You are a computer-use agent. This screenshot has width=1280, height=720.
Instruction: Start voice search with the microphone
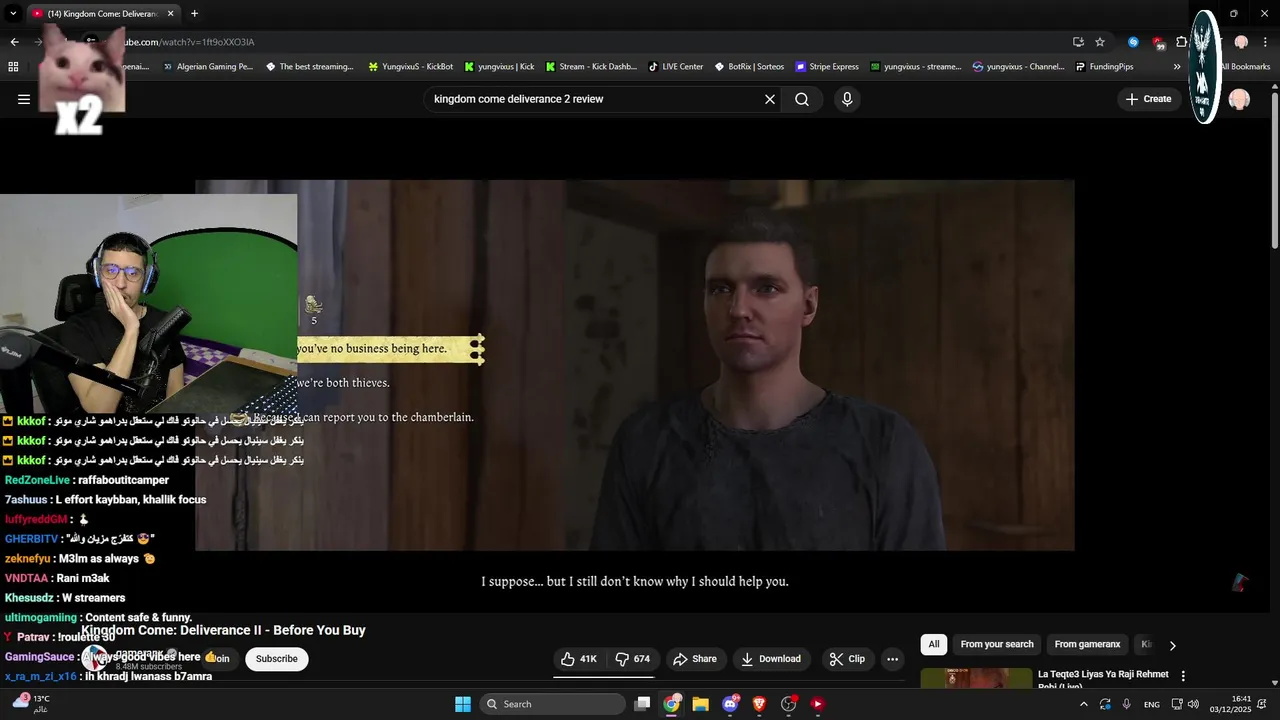(x=847, y=99)
